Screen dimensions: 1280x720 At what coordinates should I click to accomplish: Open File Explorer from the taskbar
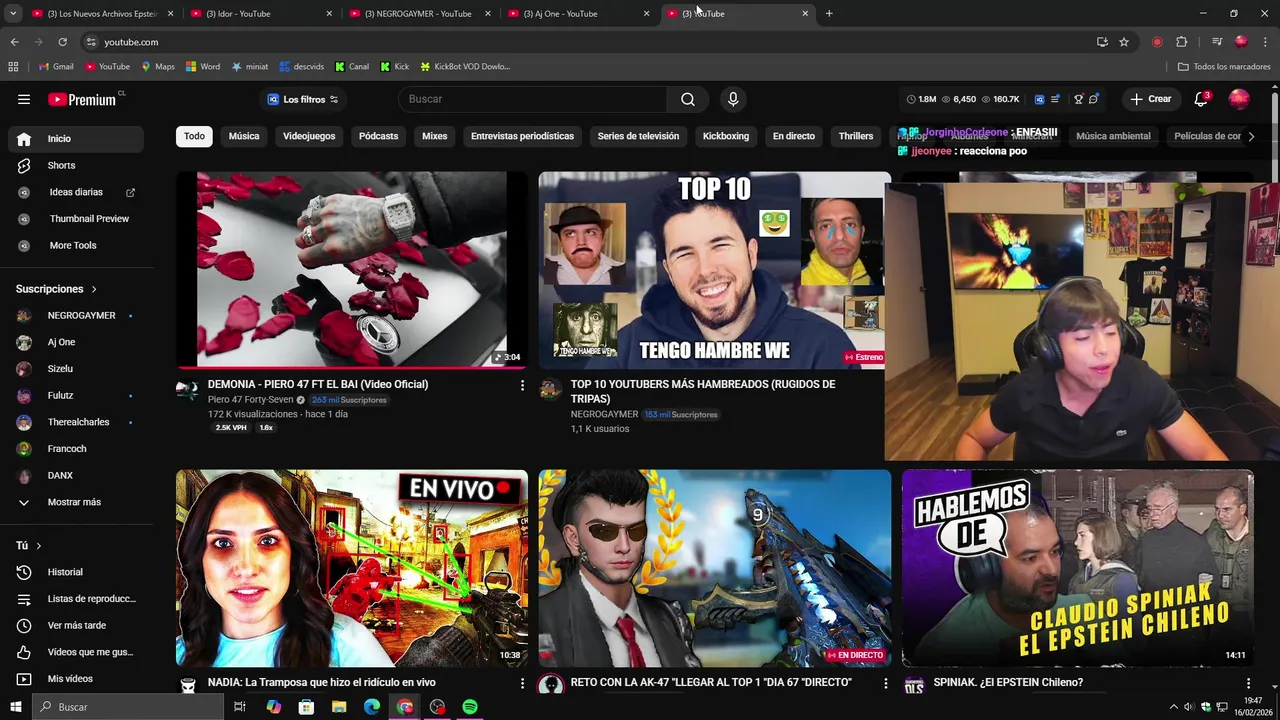pyautogui.click(x=339, y=707)
